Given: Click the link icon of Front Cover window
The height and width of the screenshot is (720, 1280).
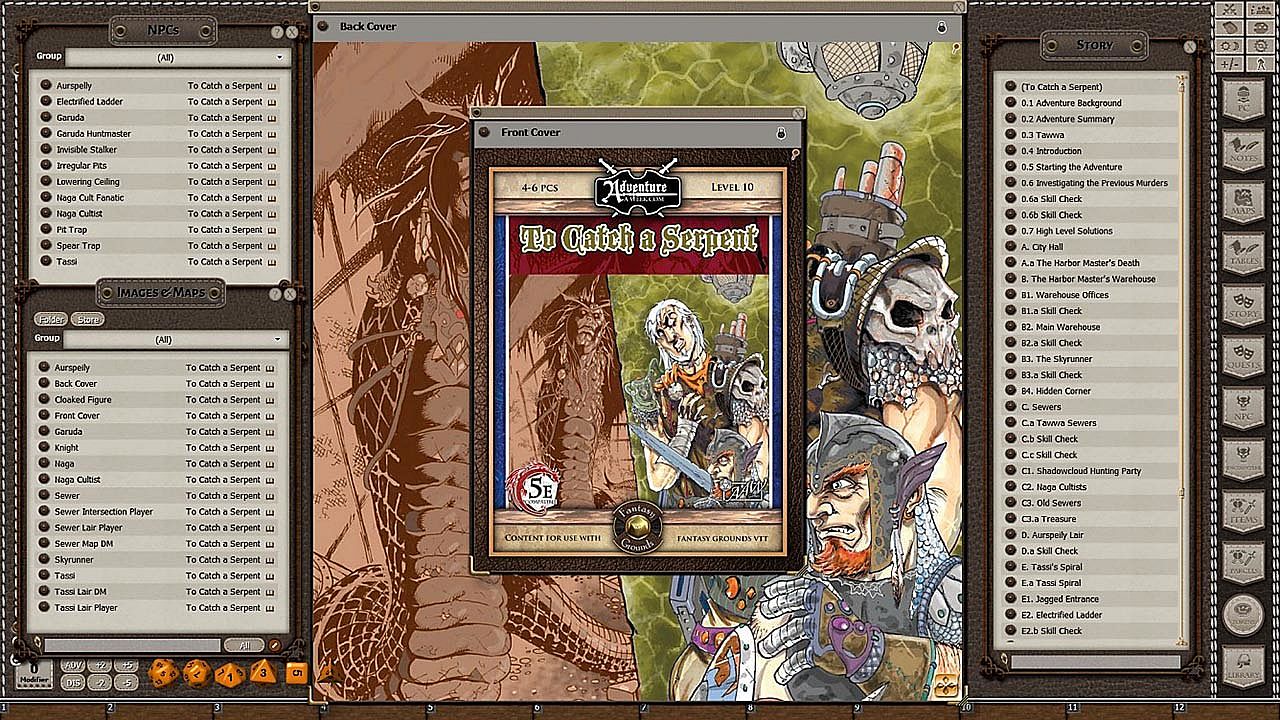Looking at the screenshot, I should pyautogui.click(x=484, y=132).
